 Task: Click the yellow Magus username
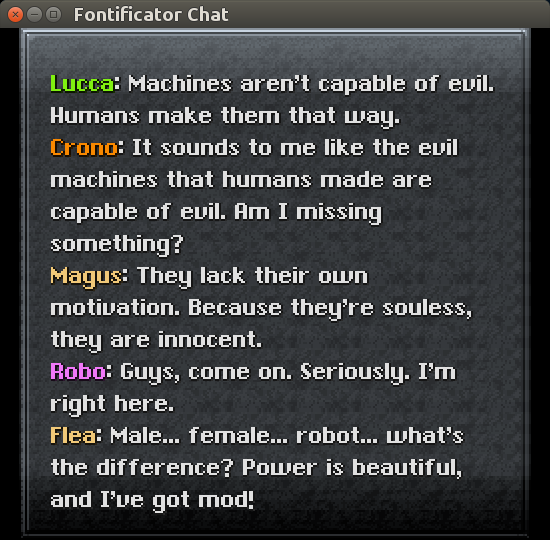86,277
